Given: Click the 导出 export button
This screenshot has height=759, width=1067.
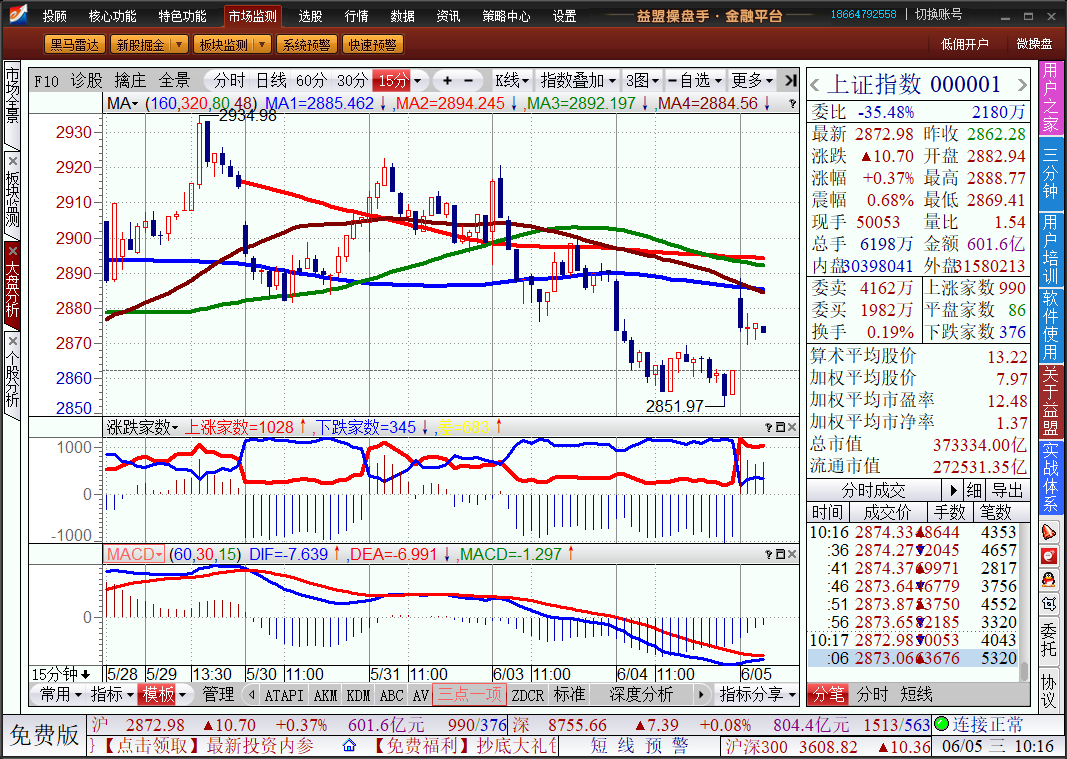Looking at the screenshot, I should (1007, 490).
